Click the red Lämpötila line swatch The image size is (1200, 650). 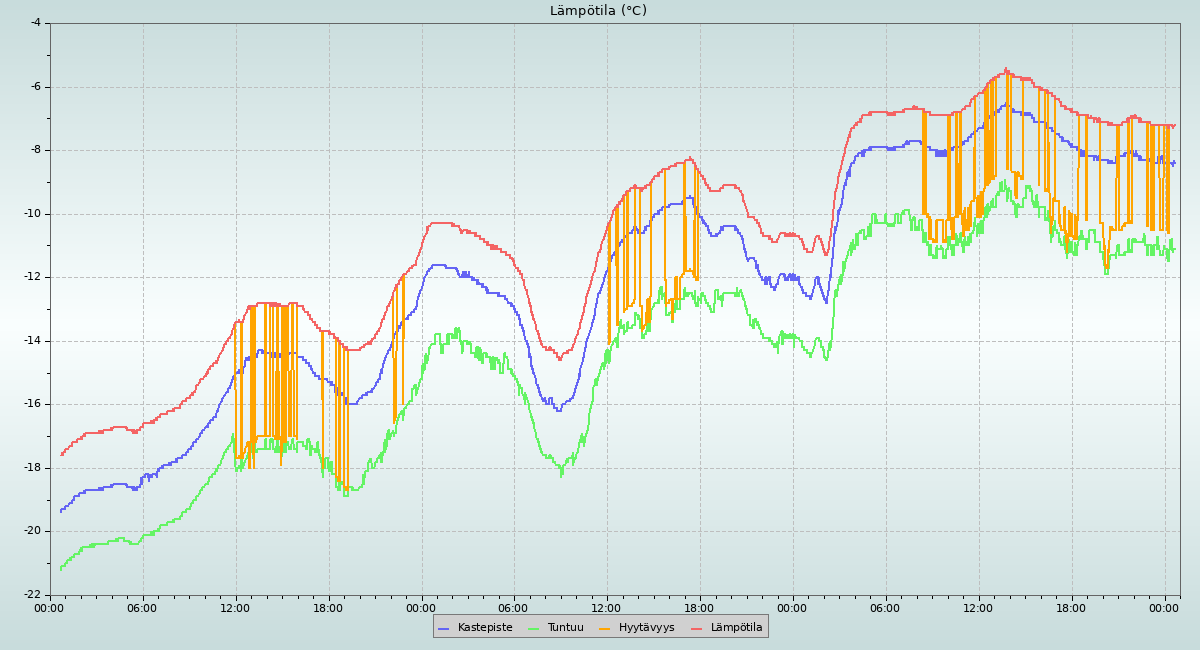point(697,628)
